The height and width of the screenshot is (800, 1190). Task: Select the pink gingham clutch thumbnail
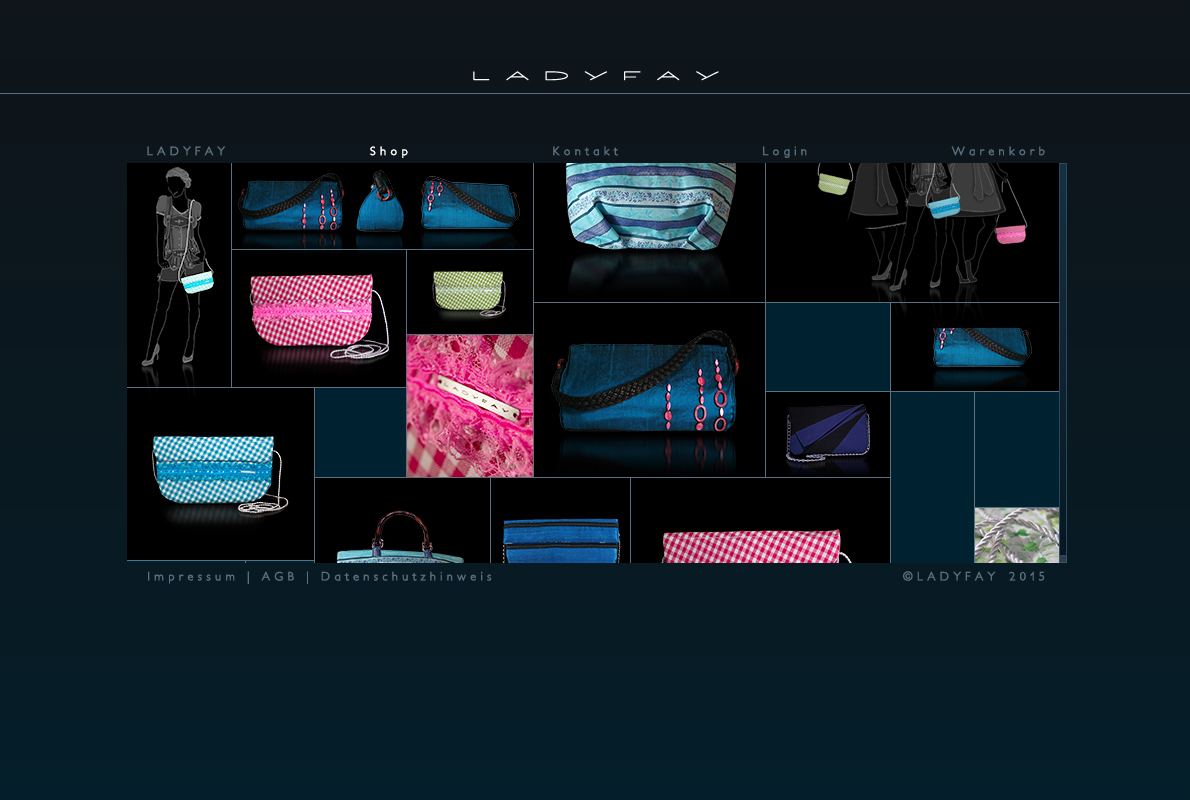click(x=318, y=318)
